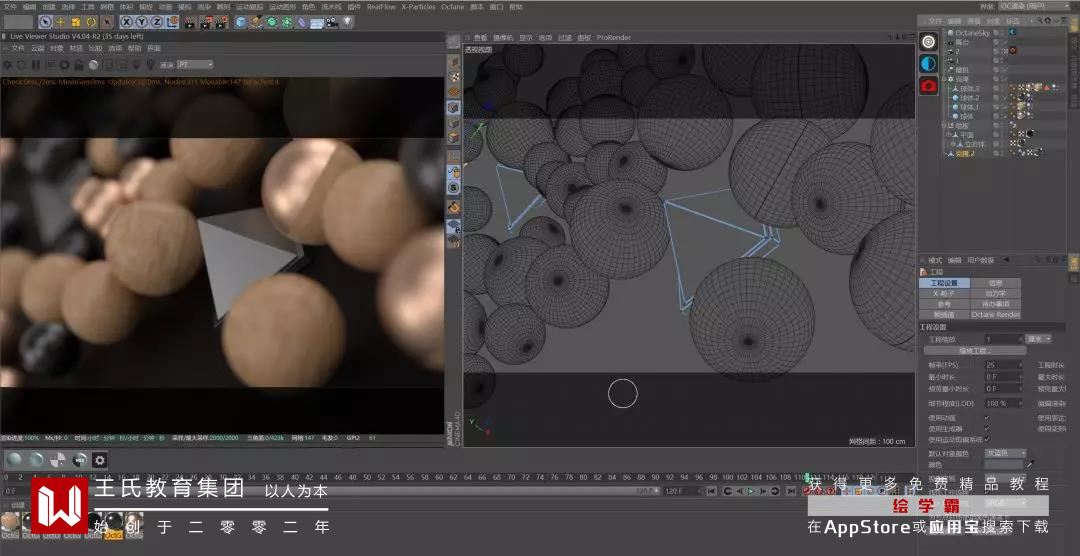Collapse the cloner group above 球体.3
The height and width of the screenshot is (556, 1080).
[x=944, y=80]
